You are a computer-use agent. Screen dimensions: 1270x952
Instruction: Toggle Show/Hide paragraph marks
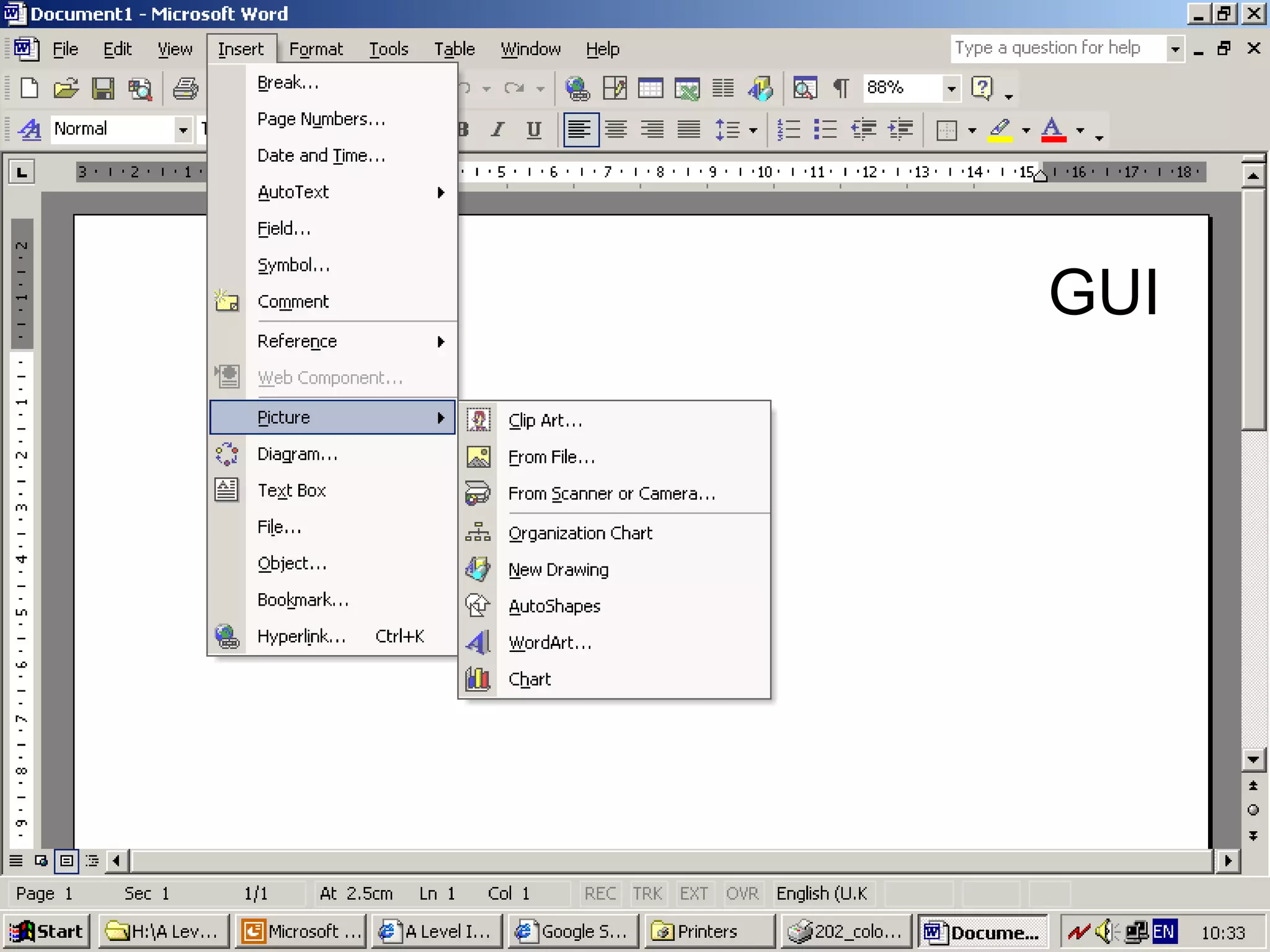click(x=841, y=88)
